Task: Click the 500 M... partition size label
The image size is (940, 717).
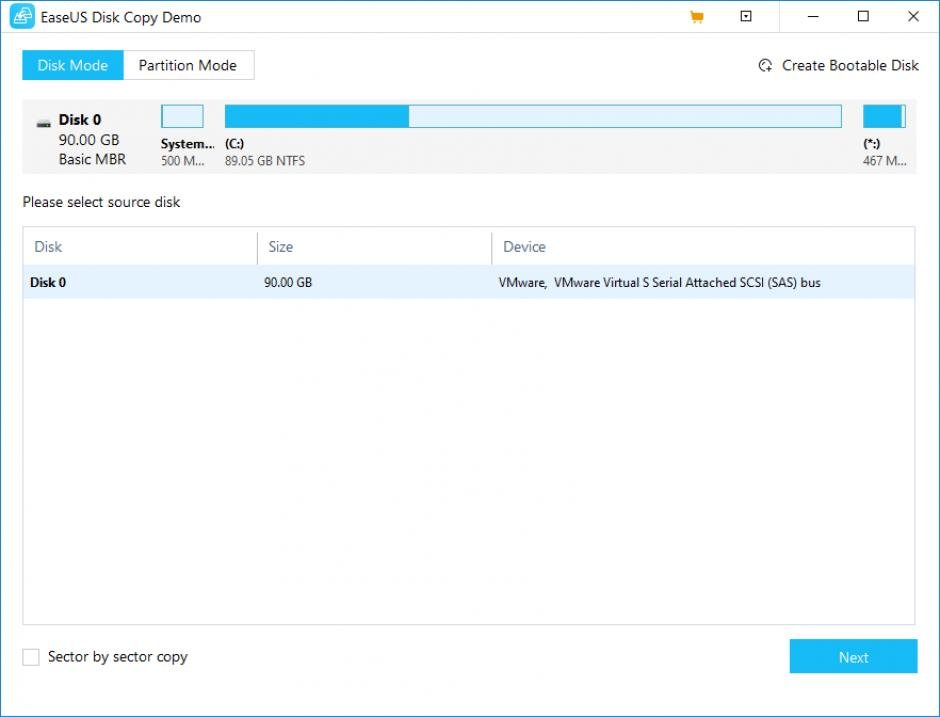Action: 182,161
